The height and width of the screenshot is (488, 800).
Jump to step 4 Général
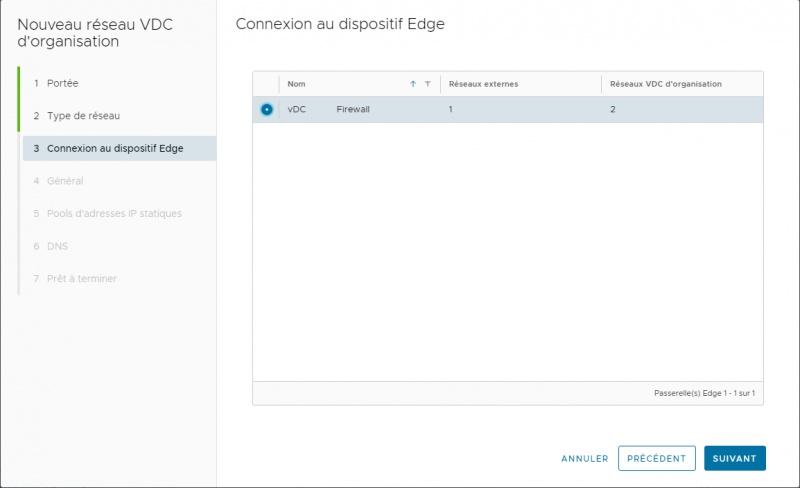pos(59,181)
